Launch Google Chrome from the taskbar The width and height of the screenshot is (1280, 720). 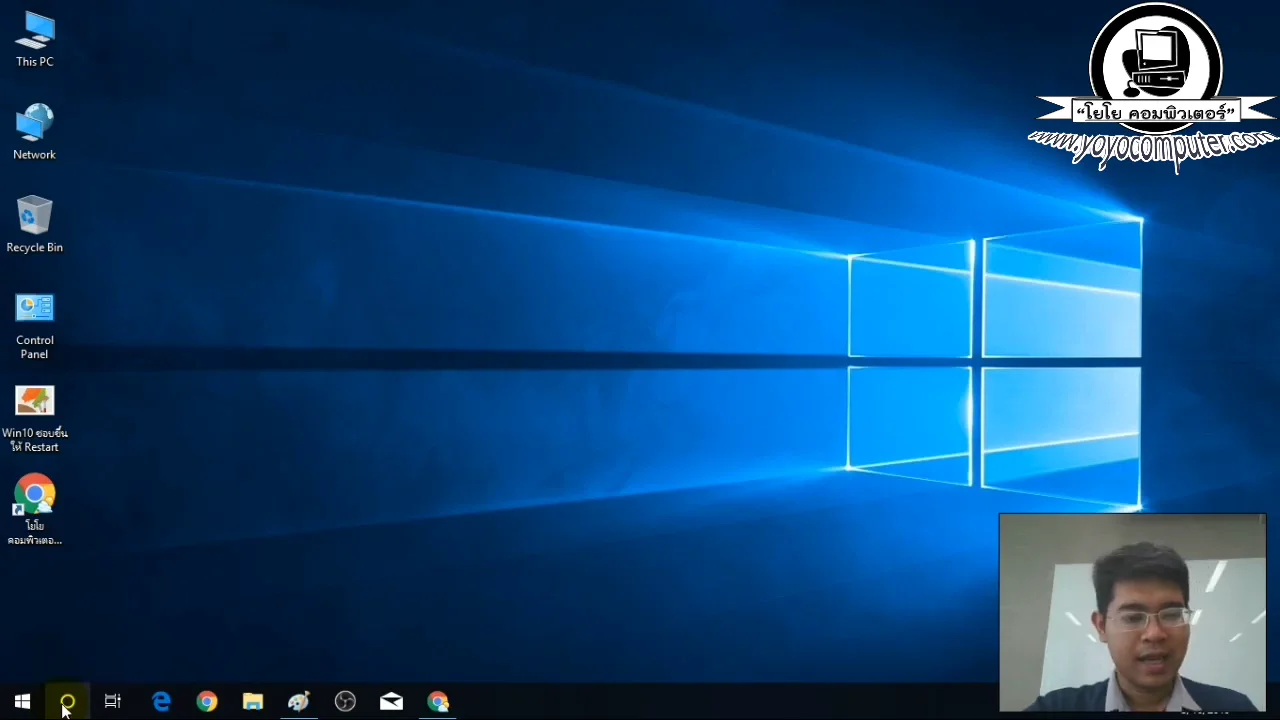point(206,701)
